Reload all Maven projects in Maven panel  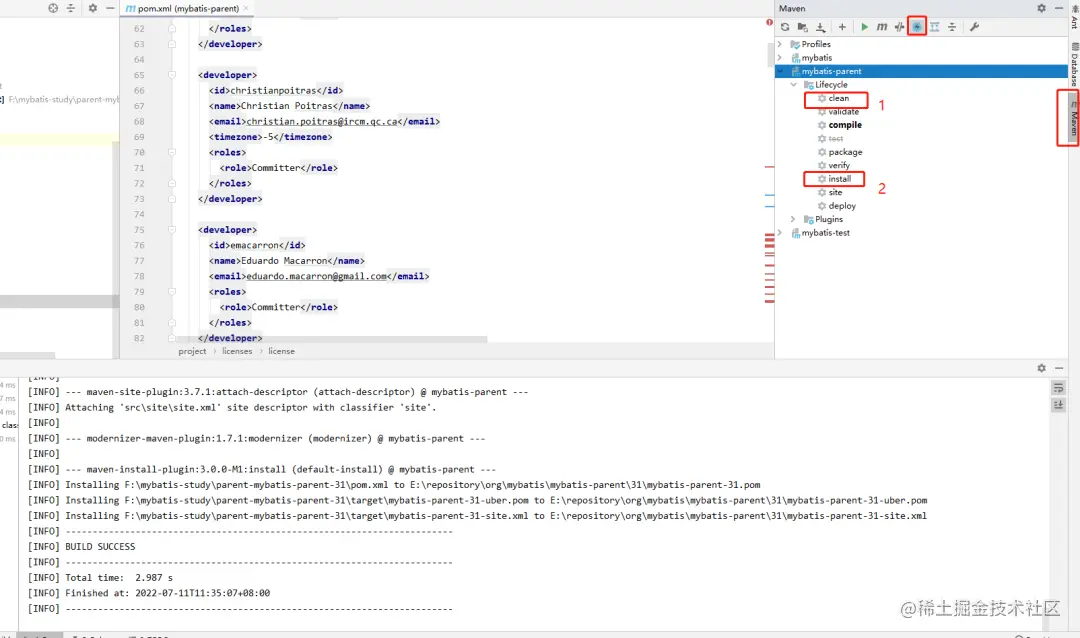click(785, 27)
